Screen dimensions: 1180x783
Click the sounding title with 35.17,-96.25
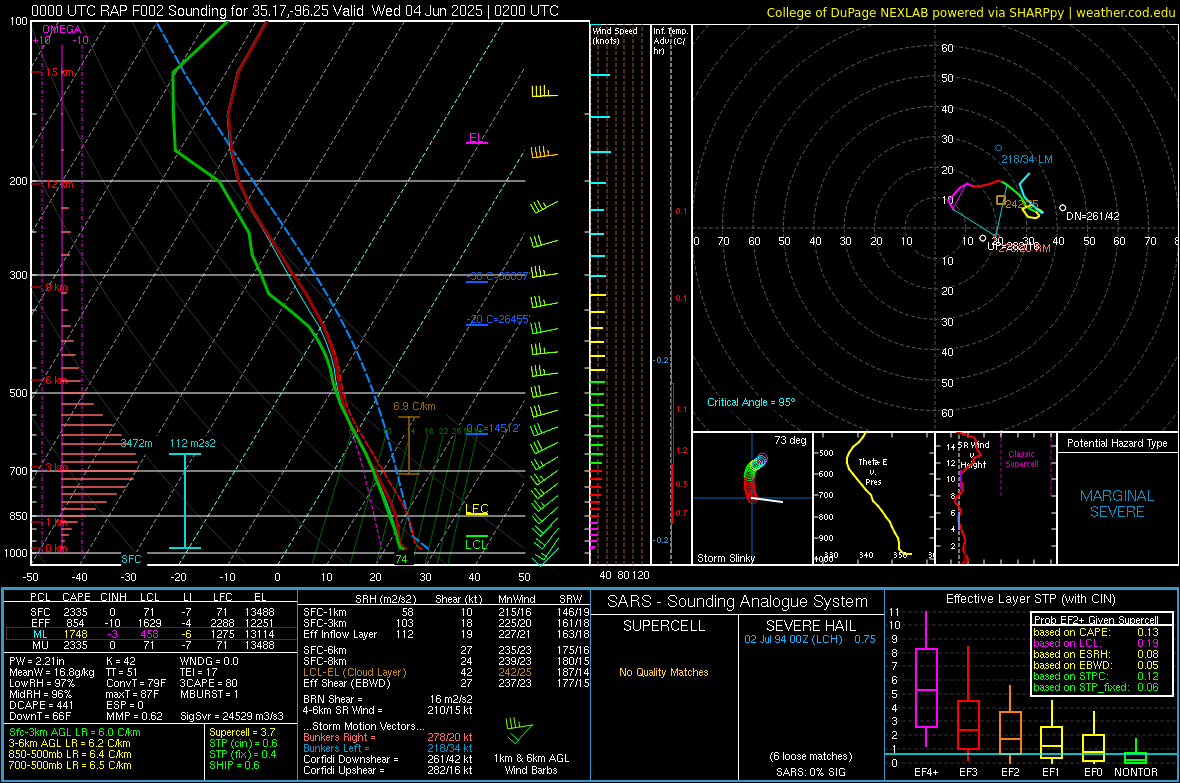click(x=295, y=11)
